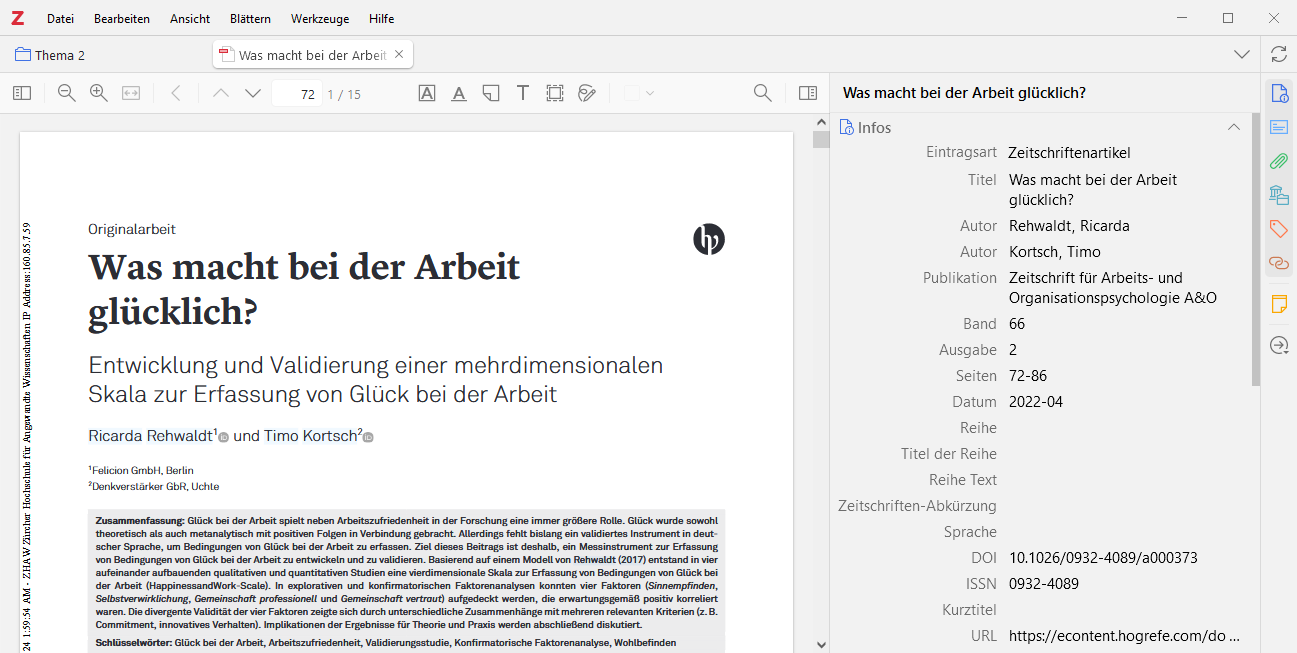Open the Bearbeiten menu
The width and height of the screenshot is (1297, 653).
click(122, 19)
